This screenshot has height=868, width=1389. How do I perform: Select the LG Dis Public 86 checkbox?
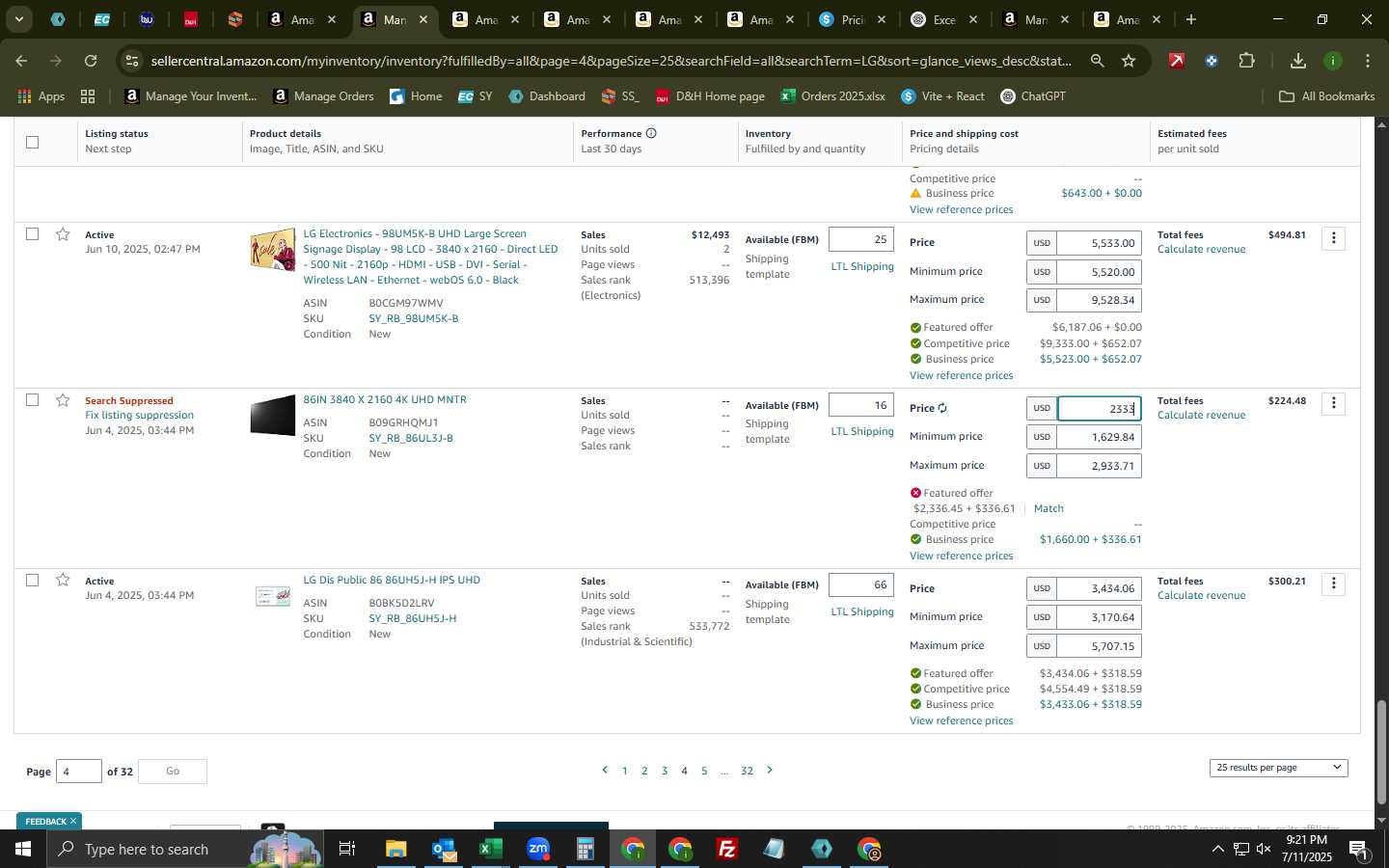[x=32, y=580]
